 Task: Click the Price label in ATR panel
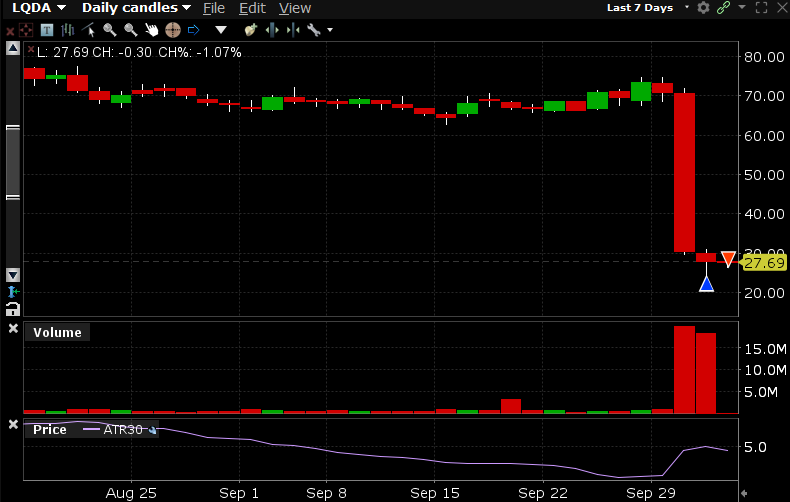[x=49, y=429]
